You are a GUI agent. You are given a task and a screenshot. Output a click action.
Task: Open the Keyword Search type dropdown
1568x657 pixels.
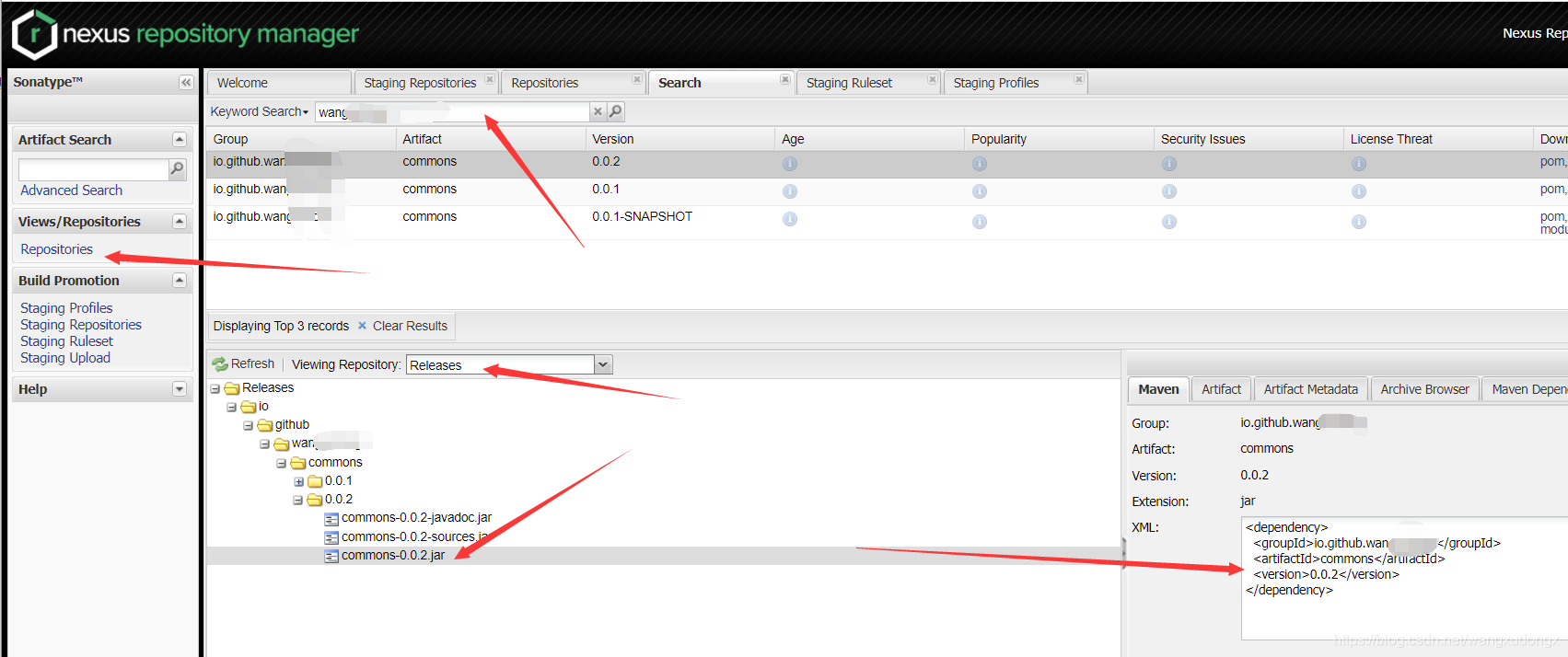[x=260, y=111]
